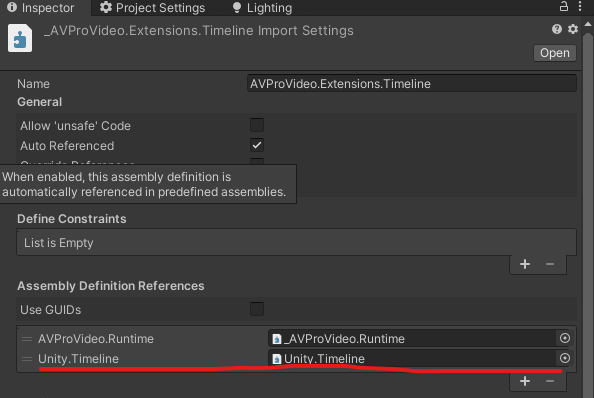The height and width of the screenshot is (398, 594).
Task: Open the import settings gear menu
Action: tap(573, 29)
